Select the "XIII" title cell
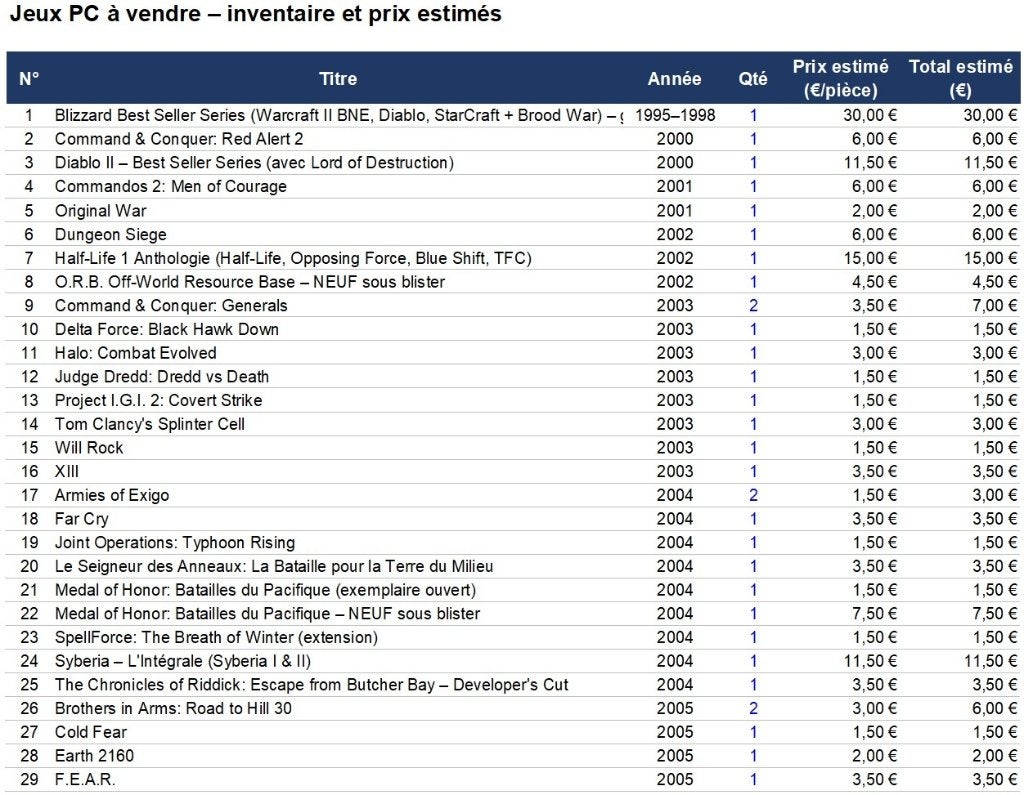Image resolution: width=1024 pixels, height=795 pixels. [67, 471]
